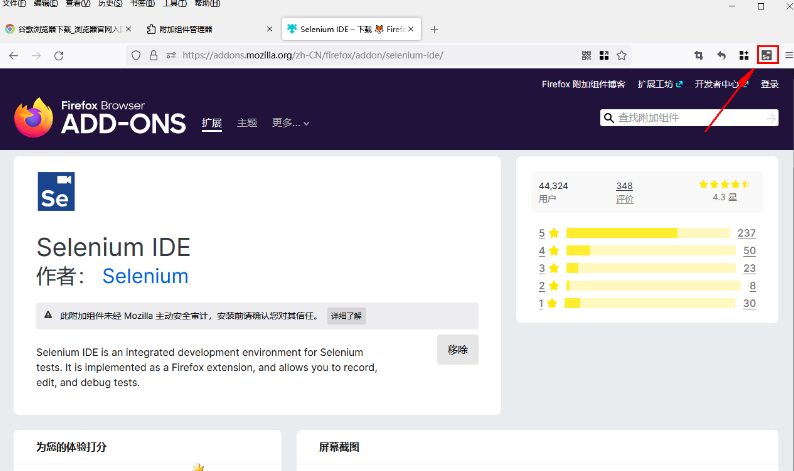Go back to the previous page
This screenshot has width=794, height=471.
click(14, 56)
